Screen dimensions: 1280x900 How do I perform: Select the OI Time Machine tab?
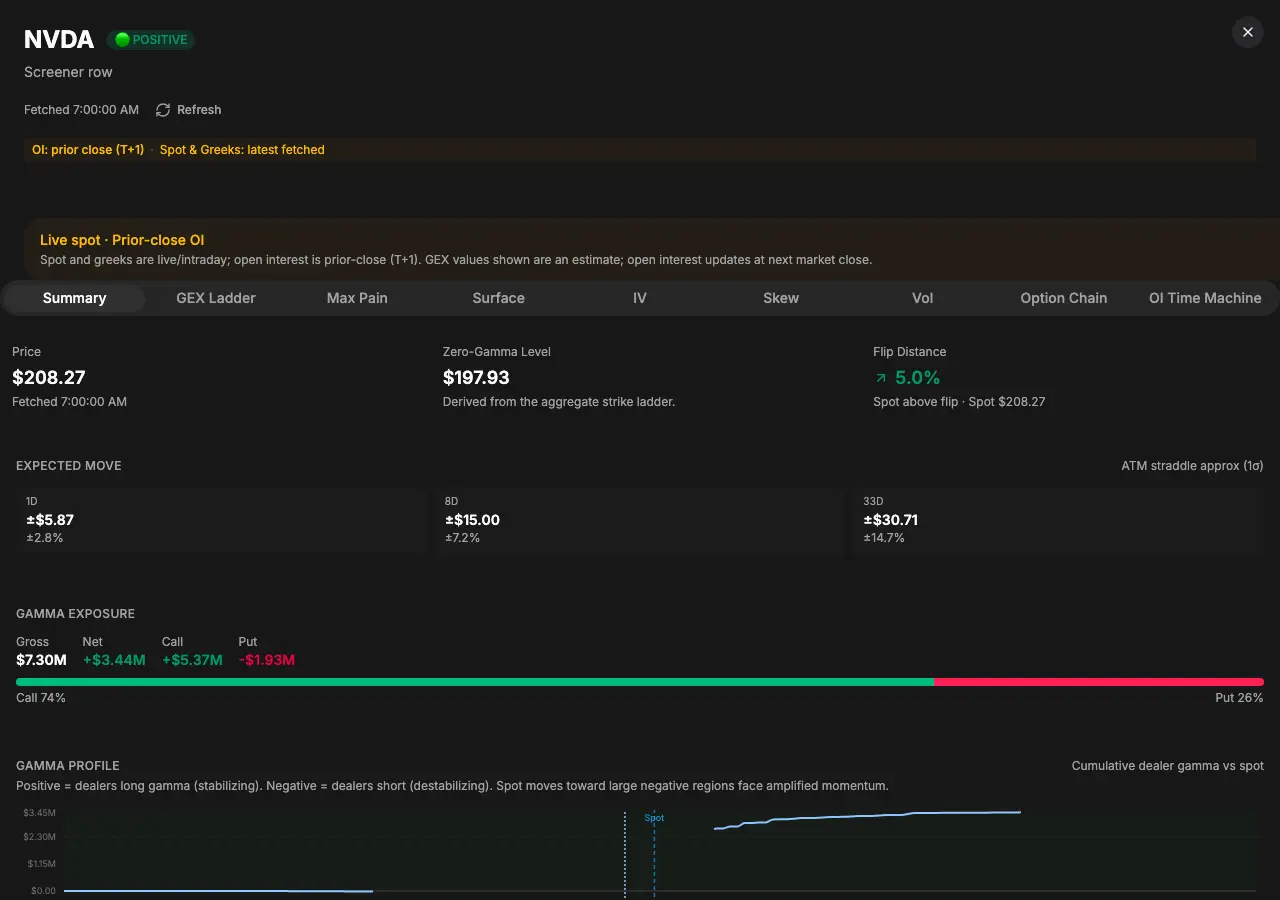(1205, 298)
